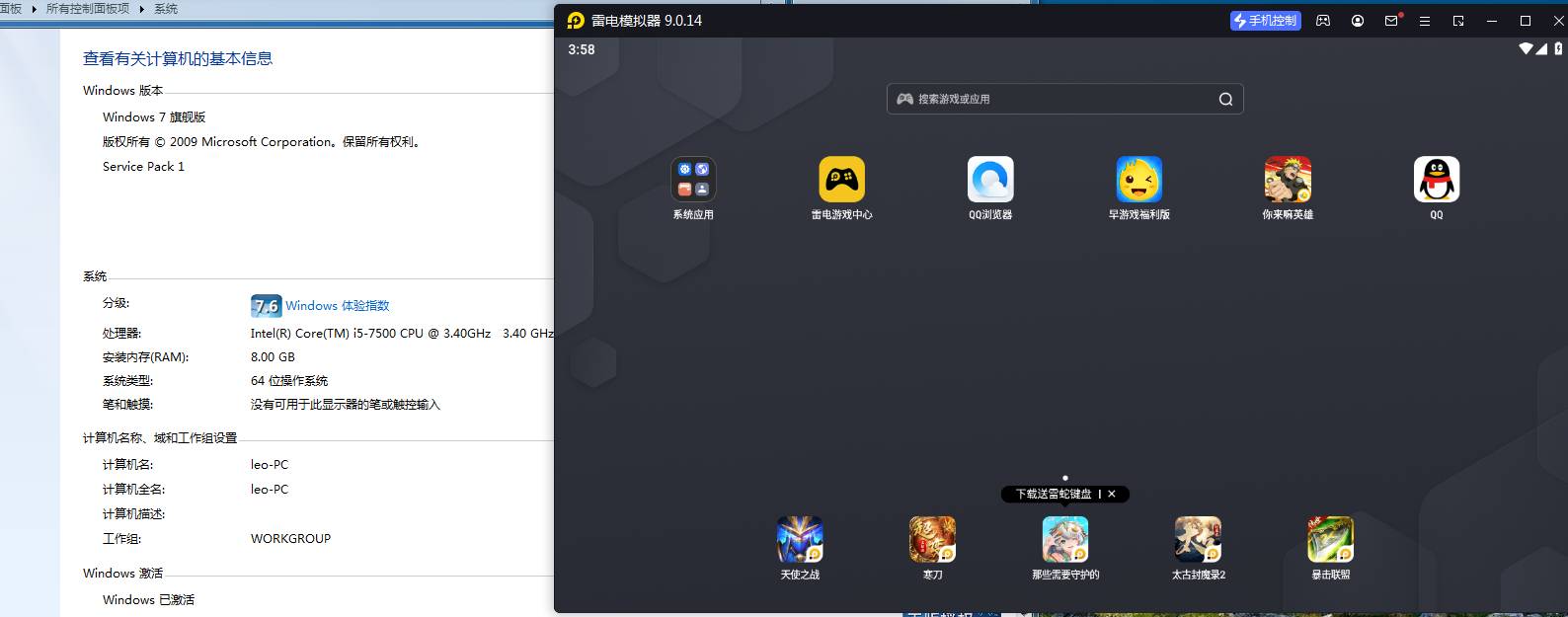Click the home page indicator dot
Viewport: 1568px width, 617px height.
(1065, 478)
